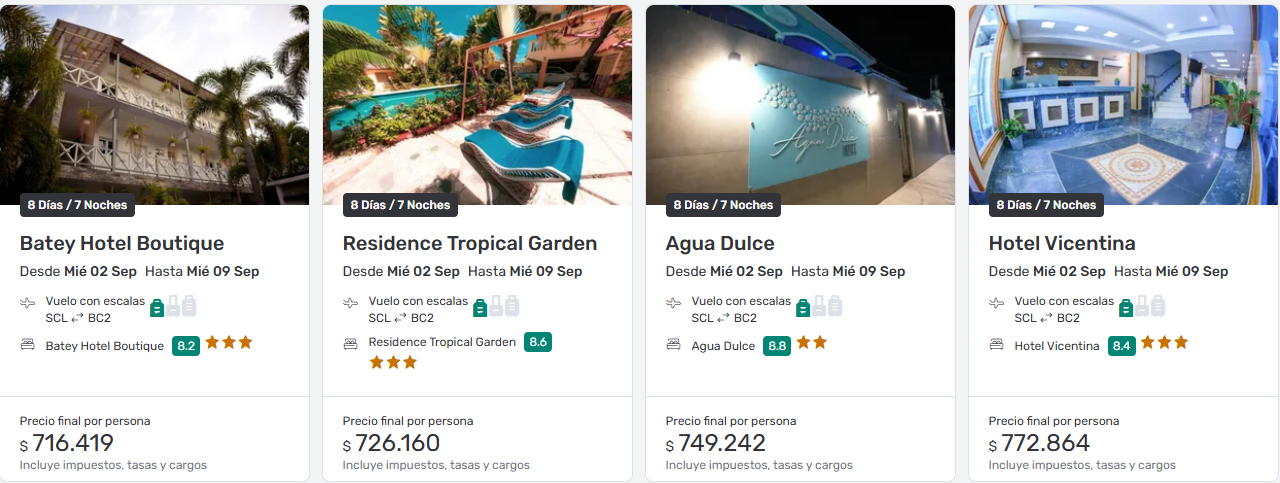Select the Hotel Vicentina package title
Screen dimensions: 1280x483
click(x=1062, y=243)
